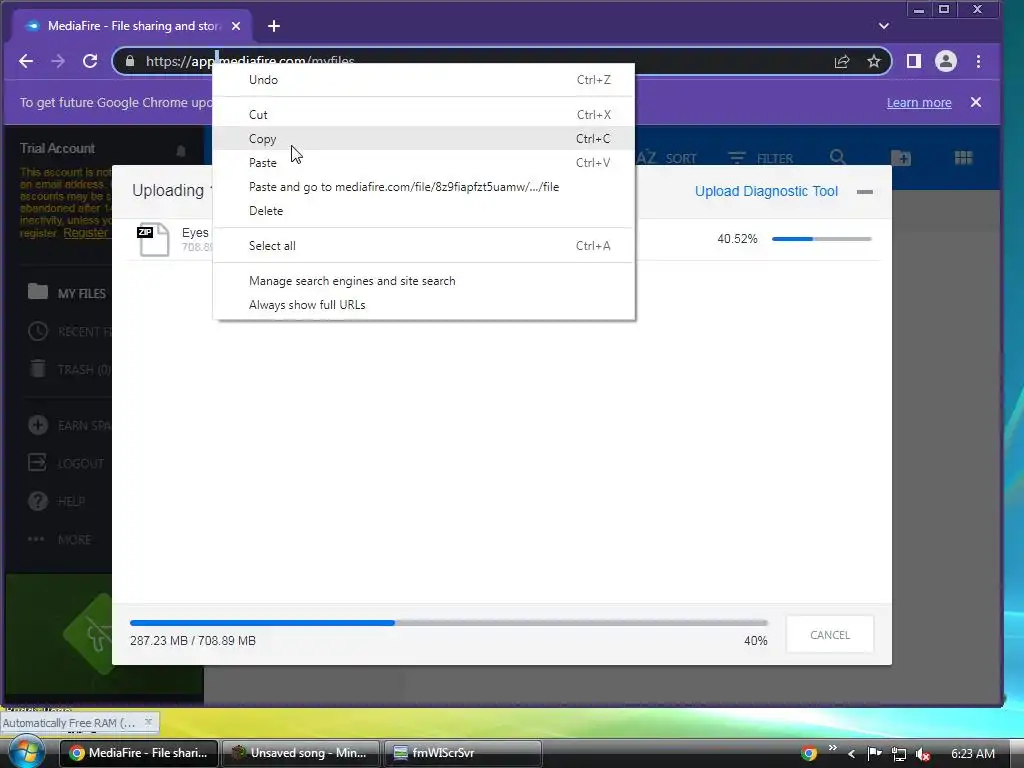This screenshot has height=768, width=1024.
Task: Choose Delete in the context menu
Action: click(424, 211)
